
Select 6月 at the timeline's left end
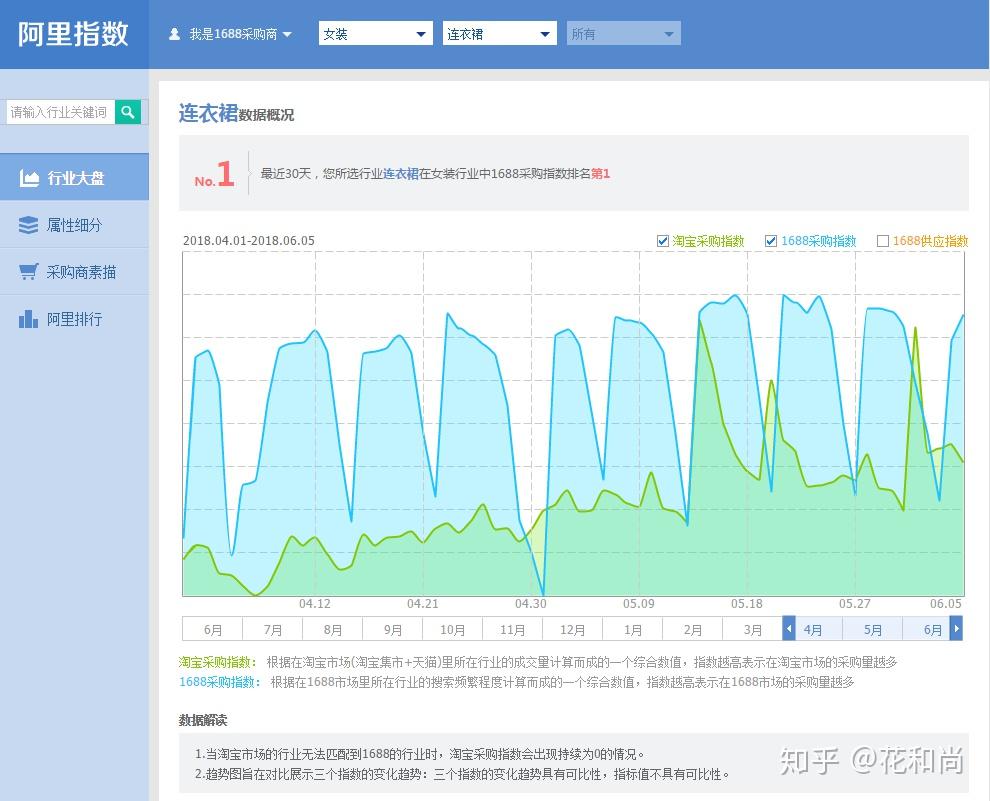coord(213,630)
